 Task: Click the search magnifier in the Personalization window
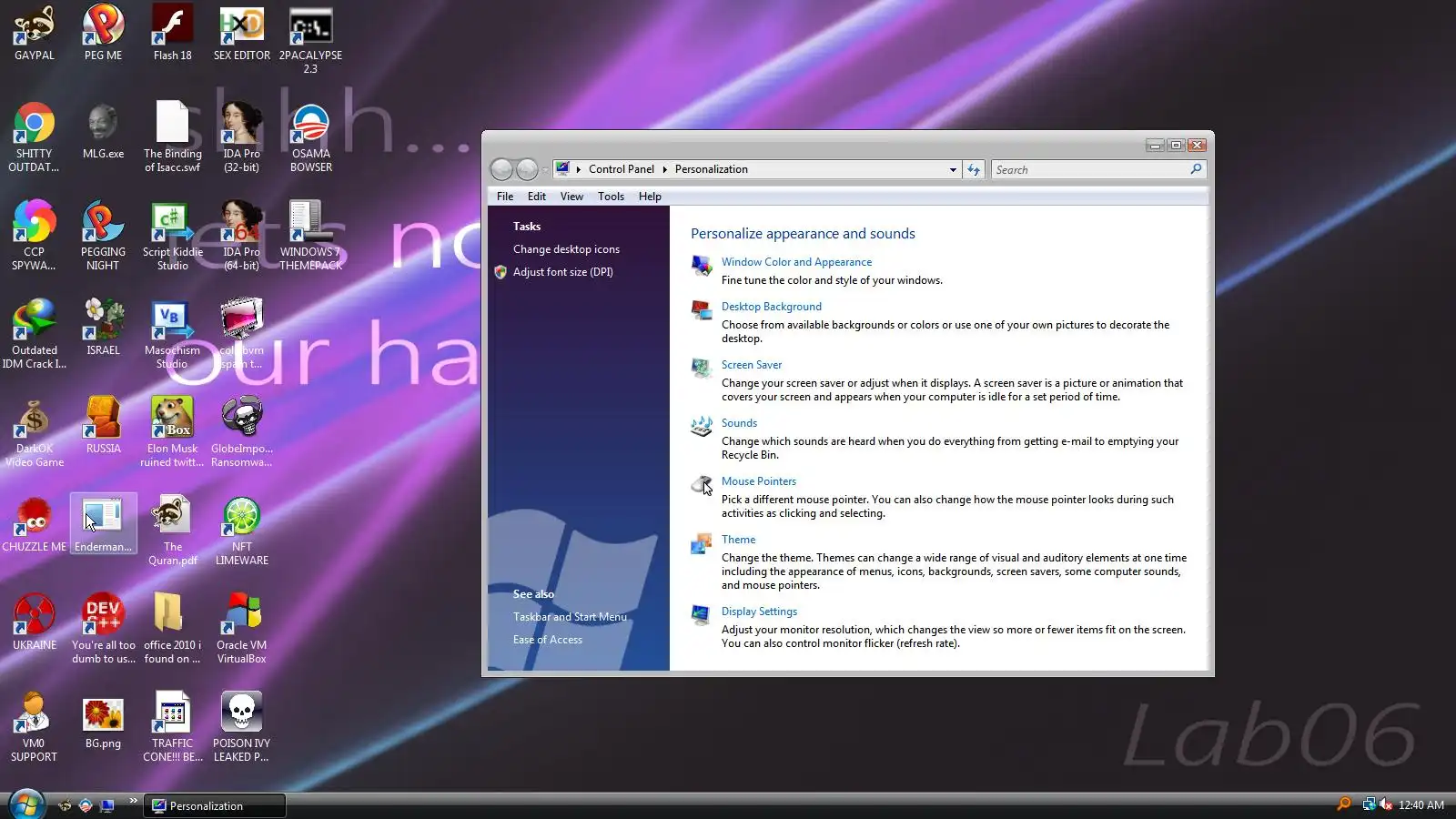1196,169
